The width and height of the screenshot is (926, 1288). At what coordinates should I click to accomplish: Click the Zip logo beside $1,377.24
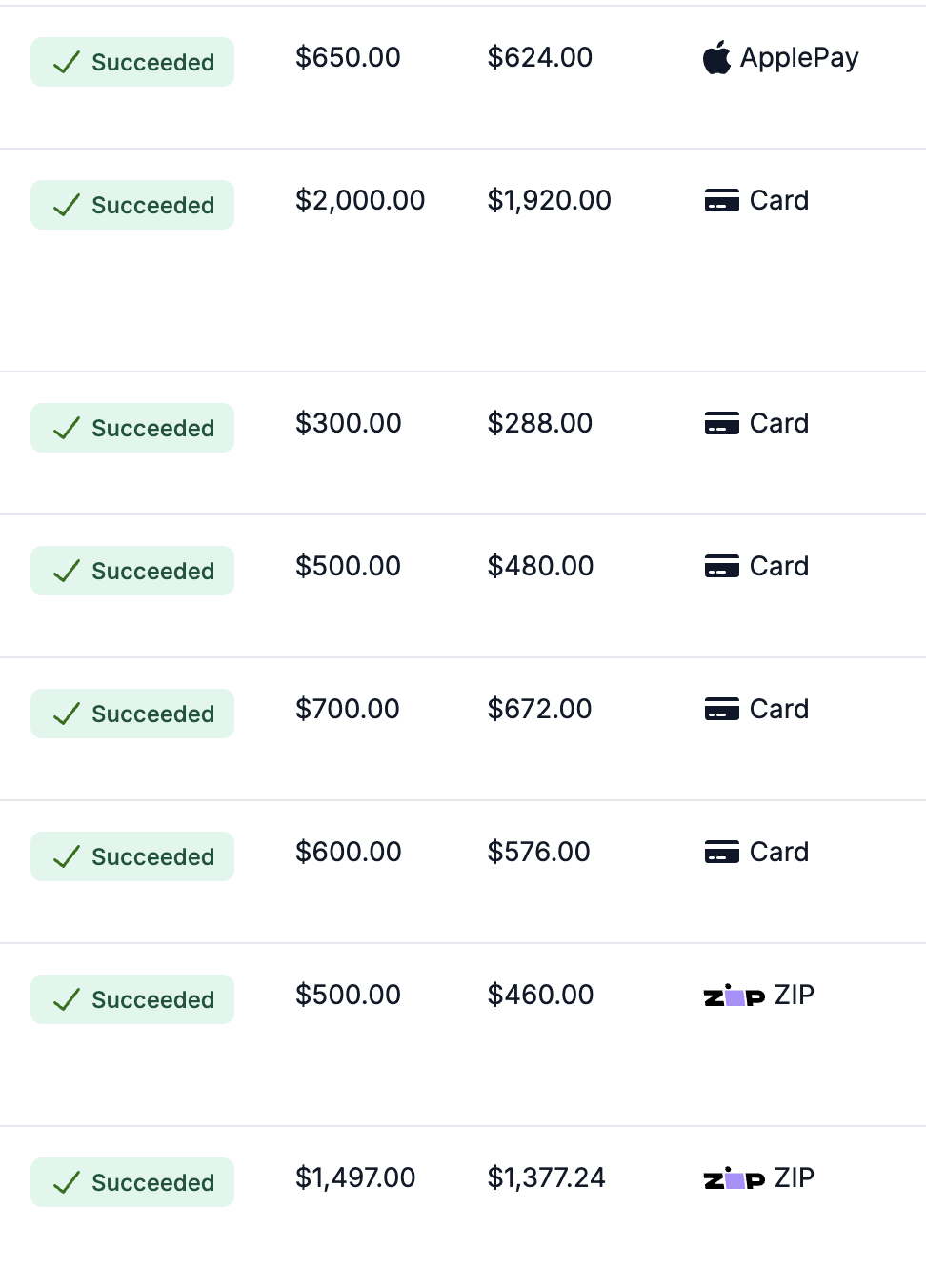click(734, 1179)
